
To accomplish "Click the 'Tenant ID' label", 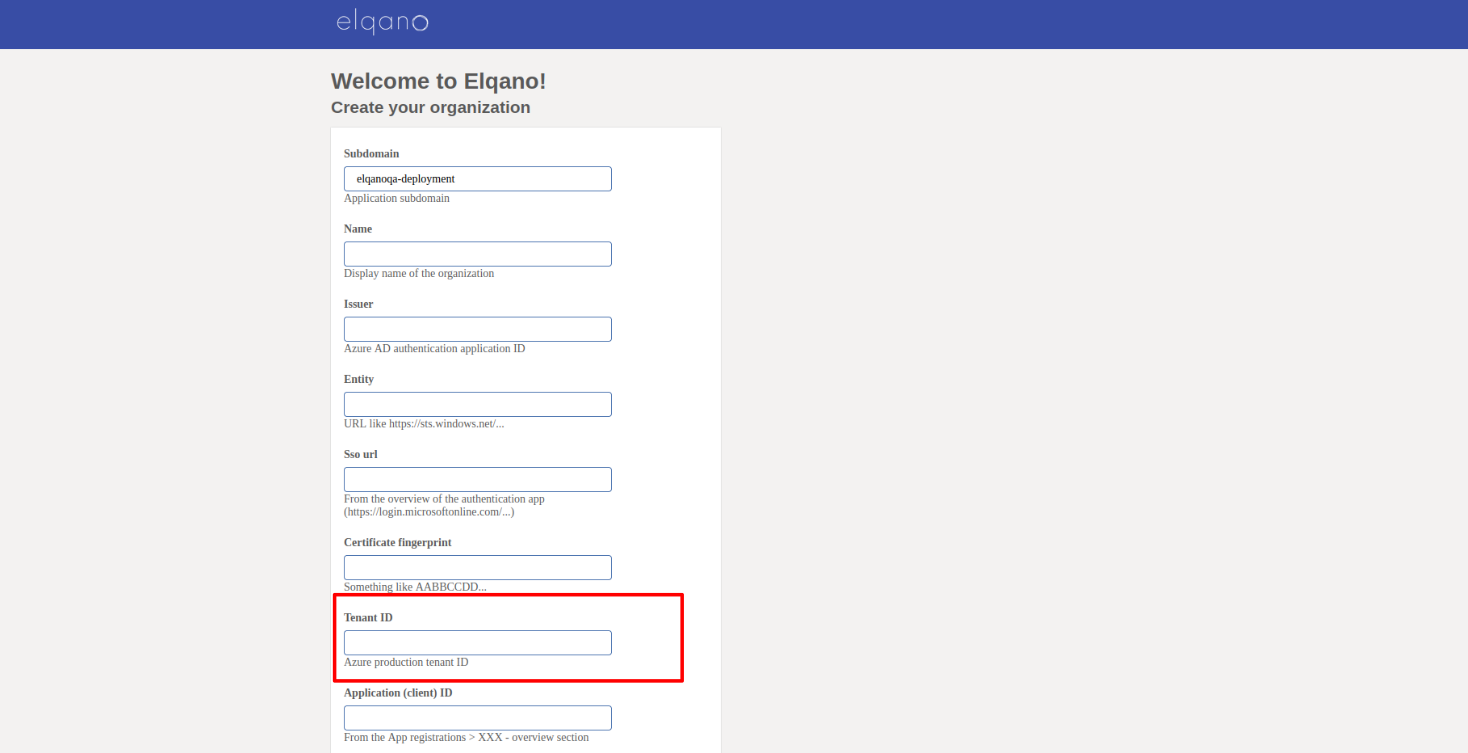I will point(368,618).
